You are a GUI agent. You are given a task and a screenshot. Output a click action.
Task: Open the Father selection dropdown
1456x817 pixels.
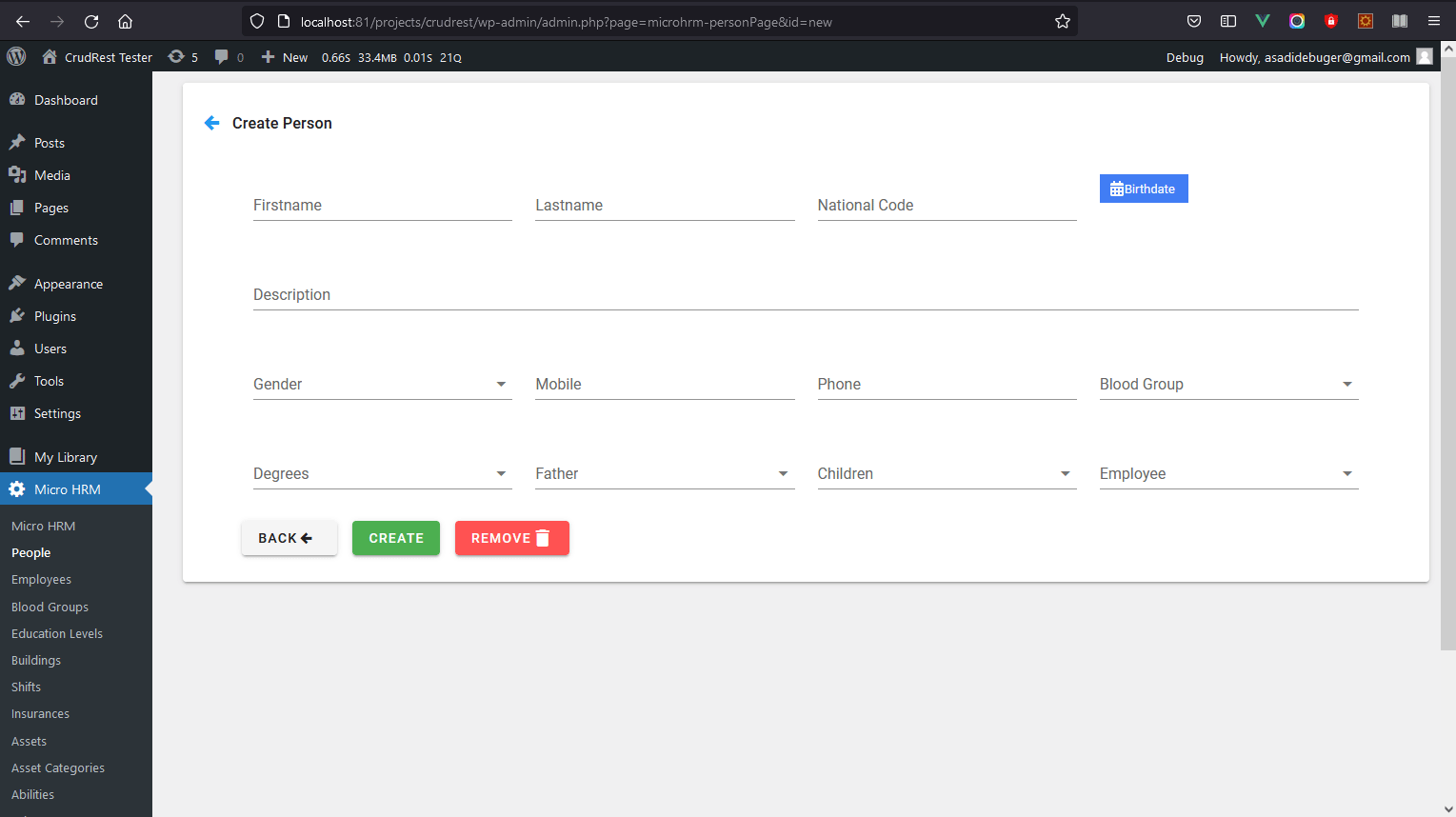tap(664, 474)
